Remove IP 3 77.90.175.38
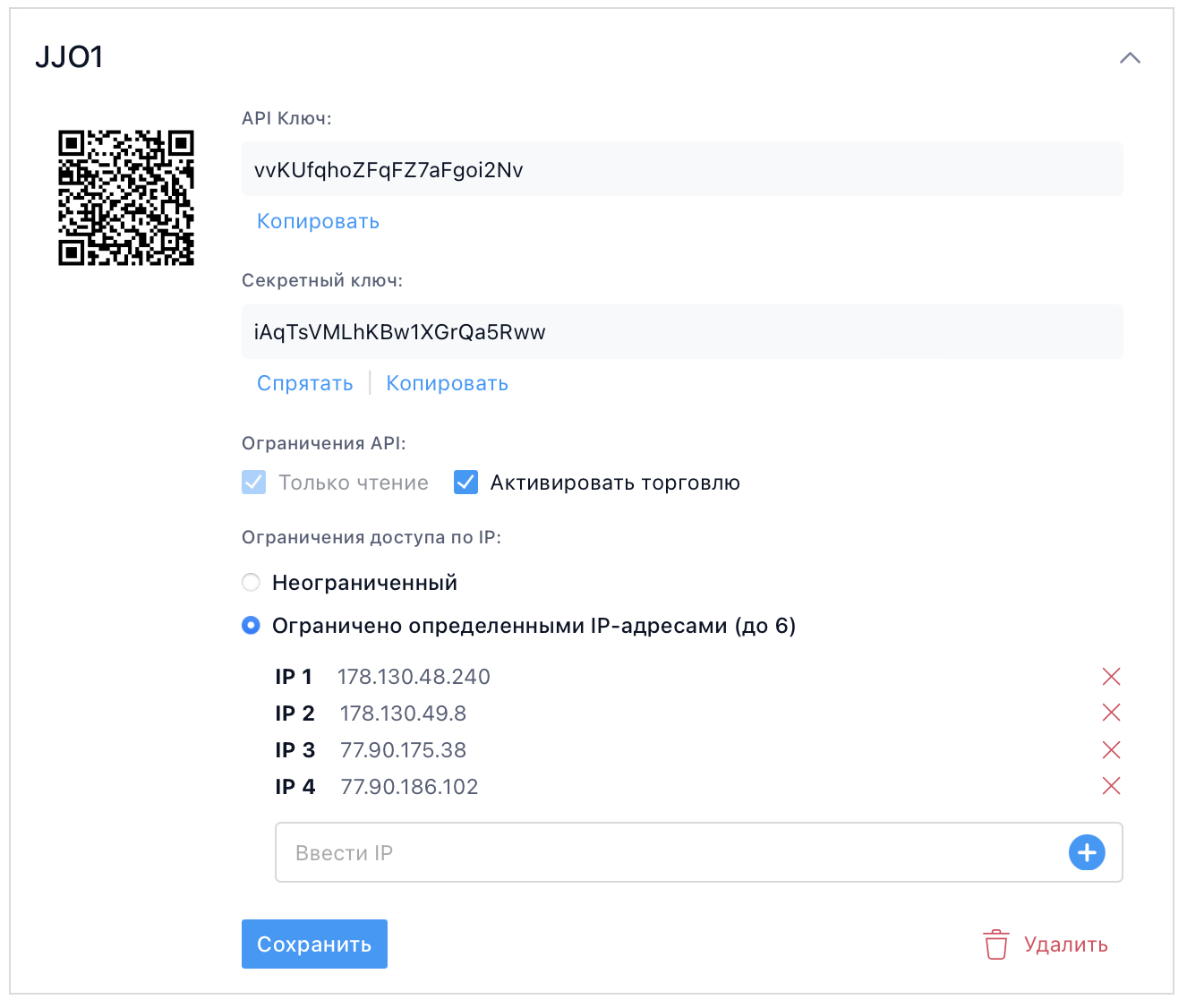This screenshot has width=1187, height=1008. [1111, 750]
